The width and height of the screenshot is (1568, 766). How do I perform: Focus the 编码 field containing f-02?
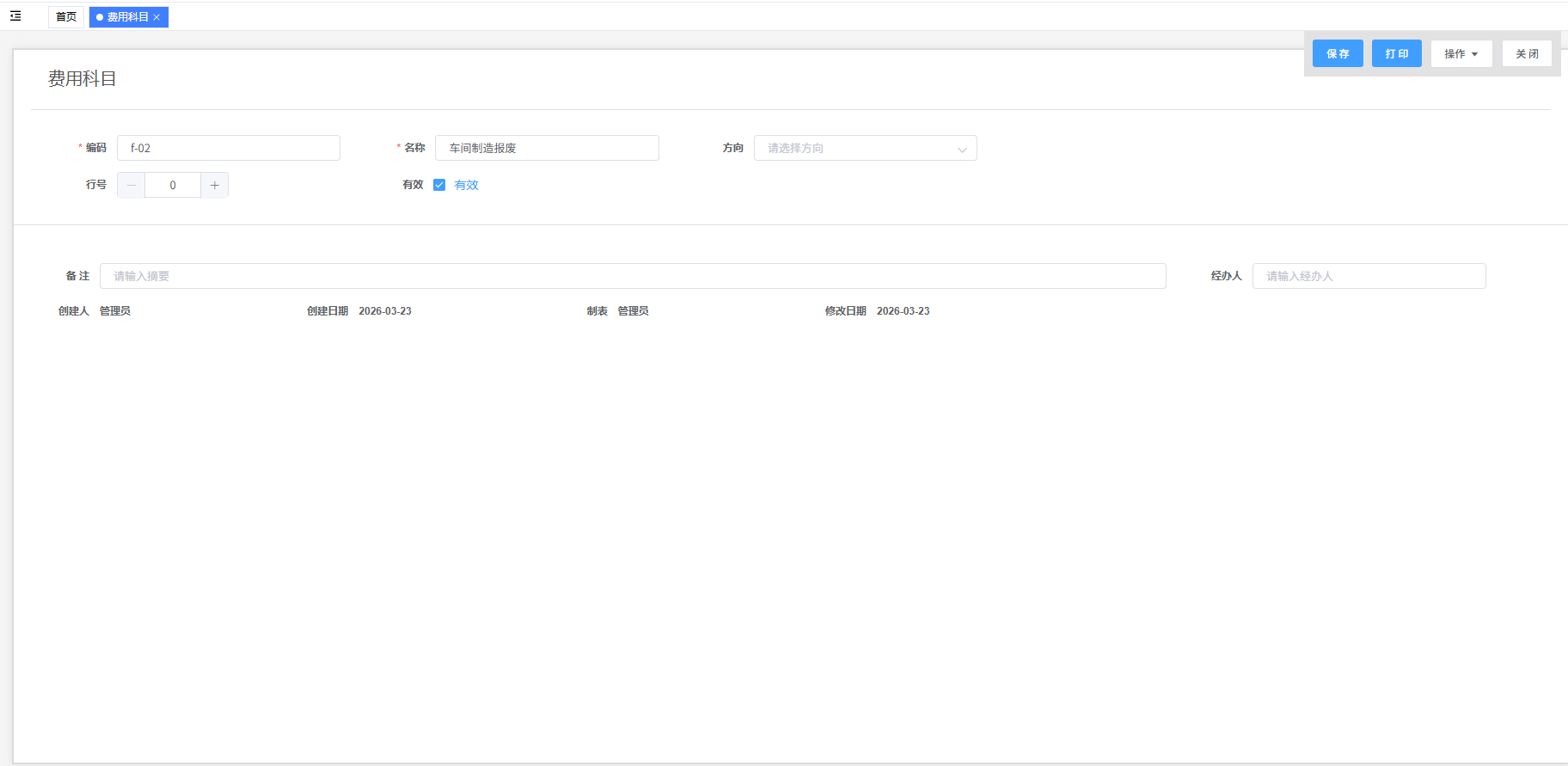tap(229, 148)
